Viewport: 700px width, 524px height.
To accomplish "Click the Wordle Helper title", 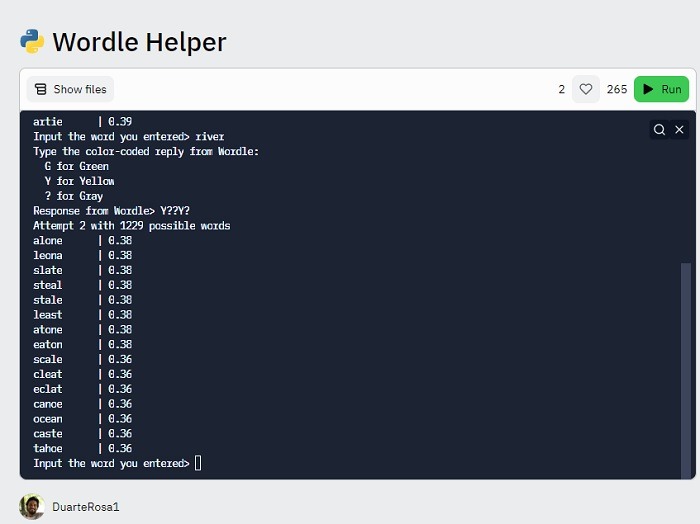I will click(x=139, y=42).
